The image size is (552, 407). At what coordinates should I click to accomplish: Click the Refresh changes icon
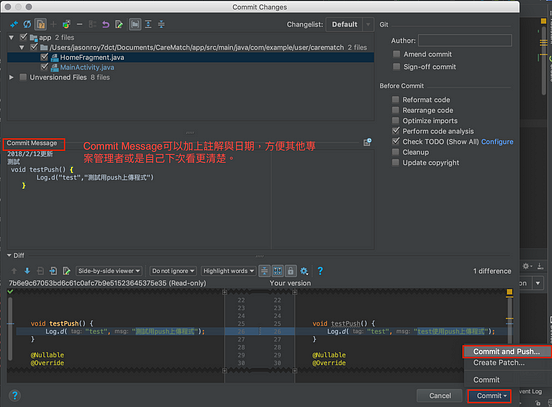coord(27,24)
